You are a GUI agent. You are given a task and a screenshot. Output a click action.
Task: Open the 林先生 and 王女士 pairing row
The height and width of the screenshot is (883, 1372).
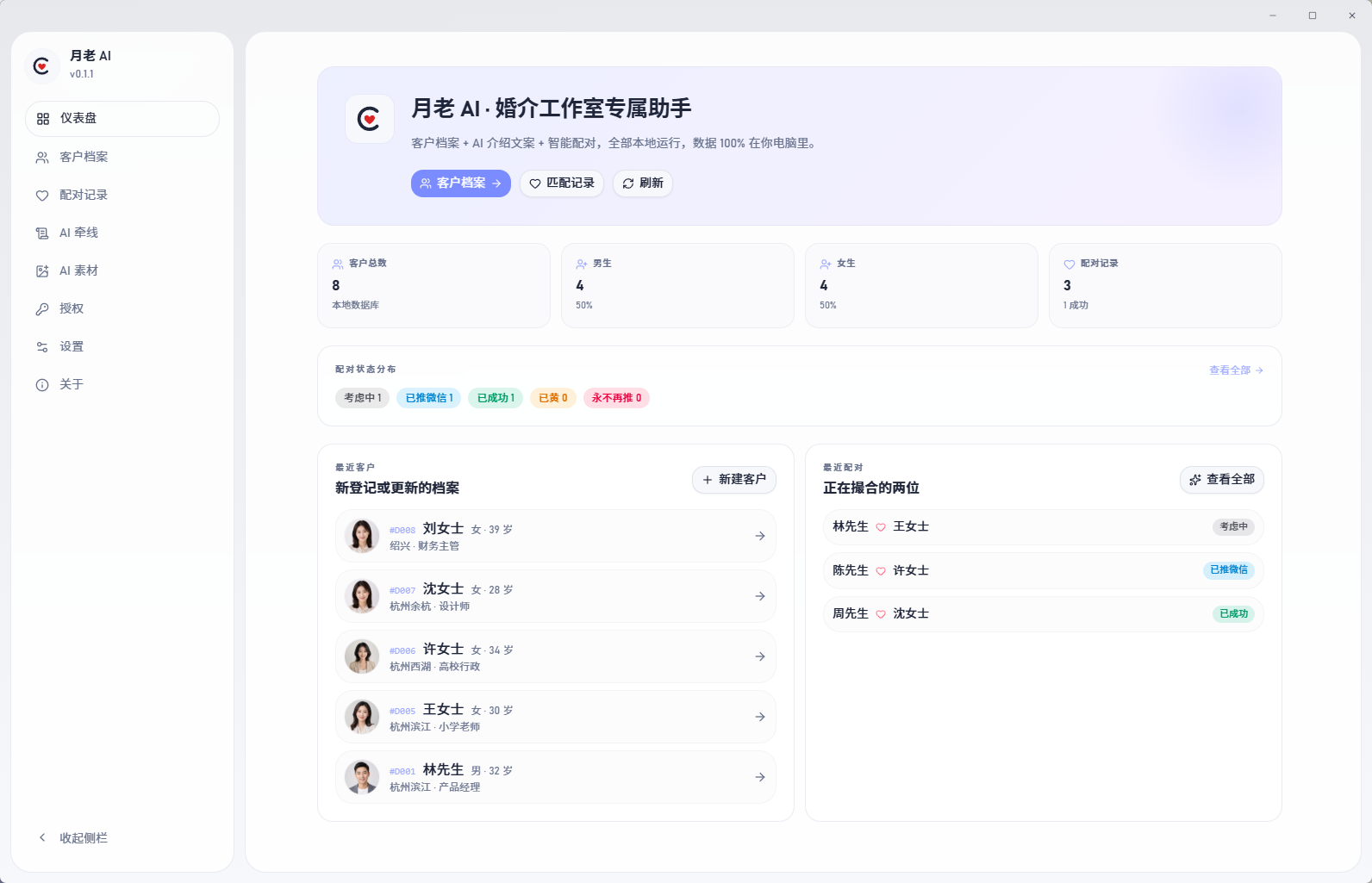tap(1044, 526)
